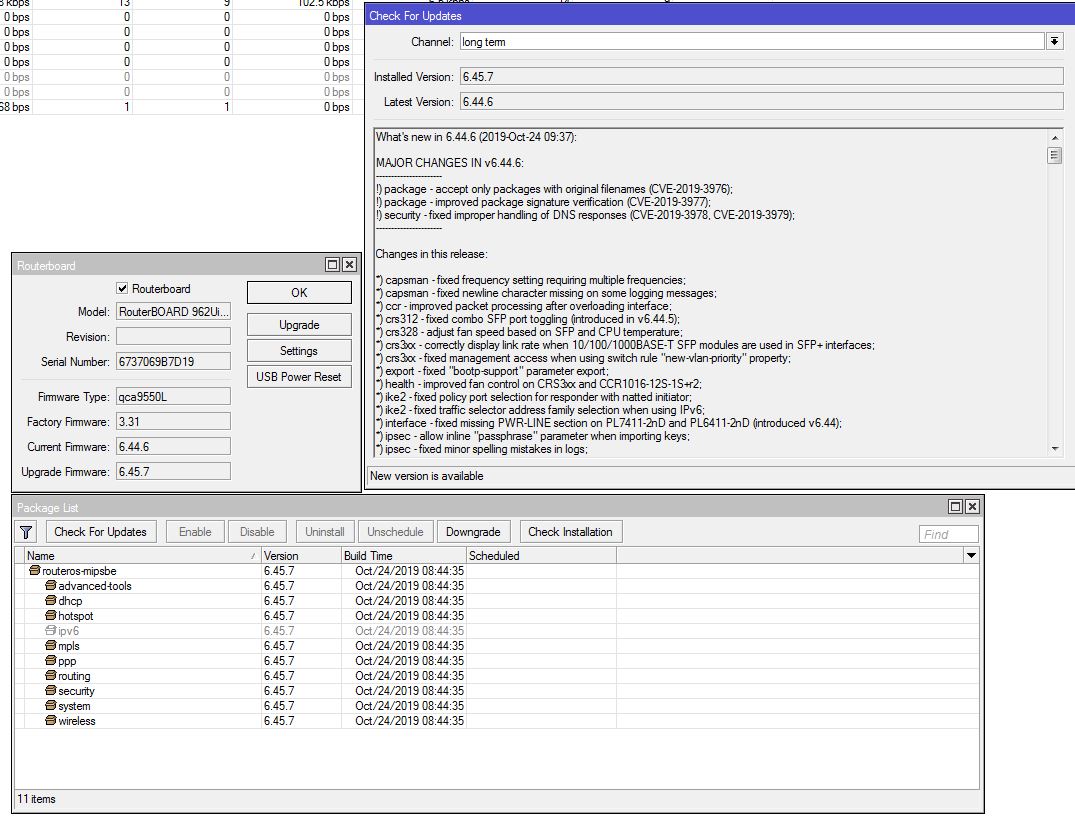
Task: Open the Package List filter funnel icon
Action: (x=26, y=532)
